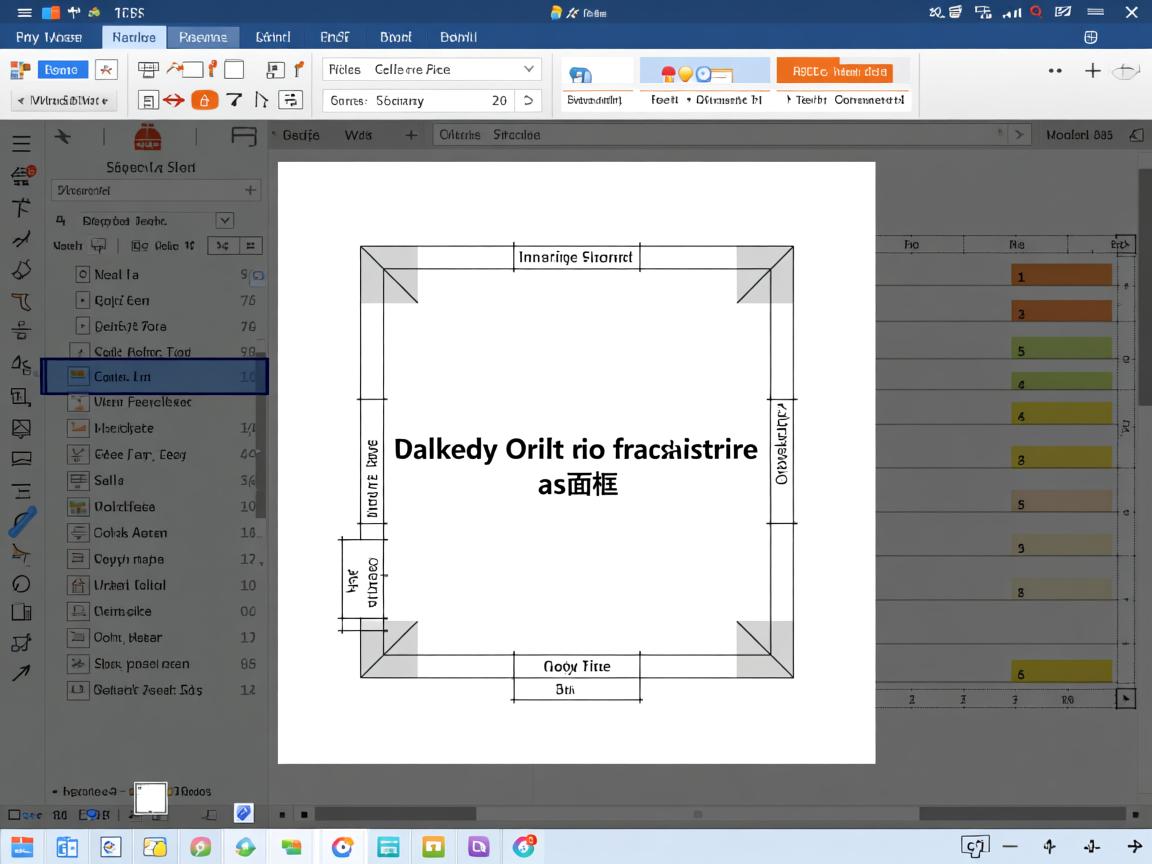1152x864 pixels.
Task: Click the red building icon above the panel
Action: tap(148, 138)
